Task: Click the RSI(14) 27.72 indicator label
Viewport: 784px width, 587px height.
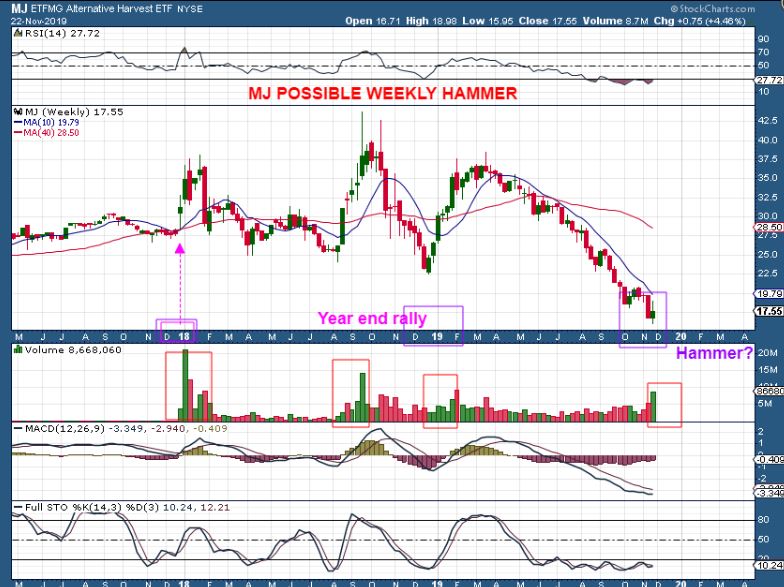Action: click(x=62, y=34)
